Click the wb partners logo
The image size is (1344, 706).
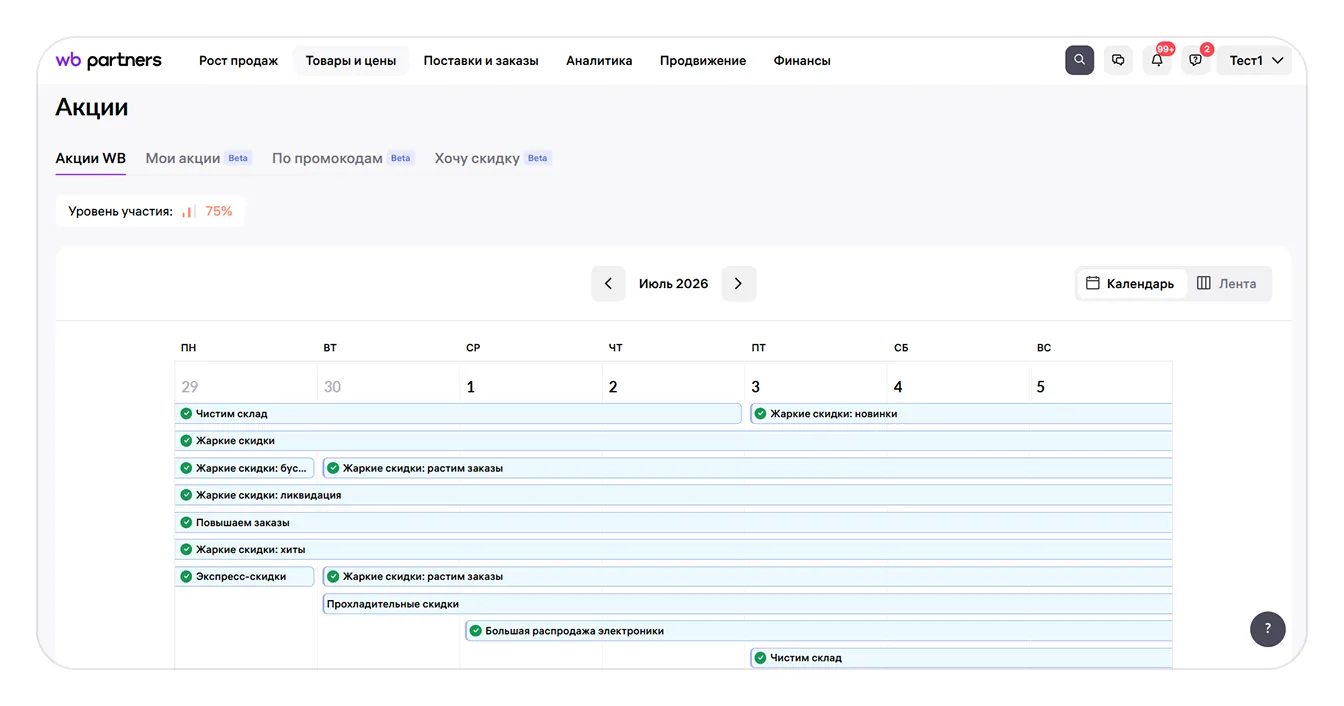pyautogui.click(x=108, y=61)
